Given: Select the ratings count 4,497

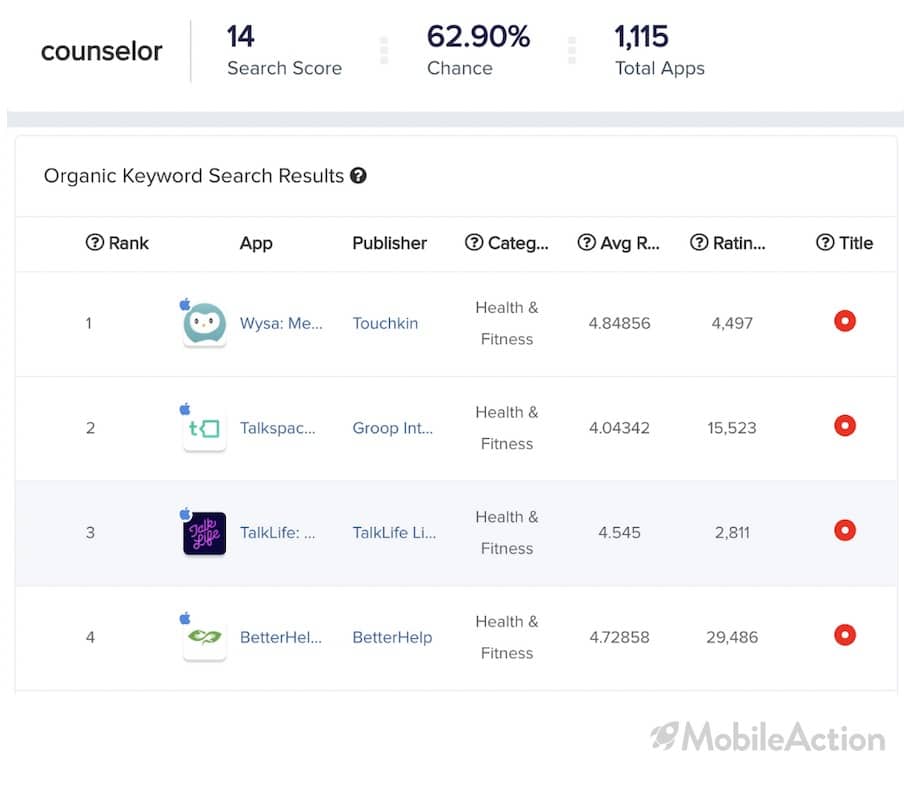Looking at the screenshot, I should [732, 323].
